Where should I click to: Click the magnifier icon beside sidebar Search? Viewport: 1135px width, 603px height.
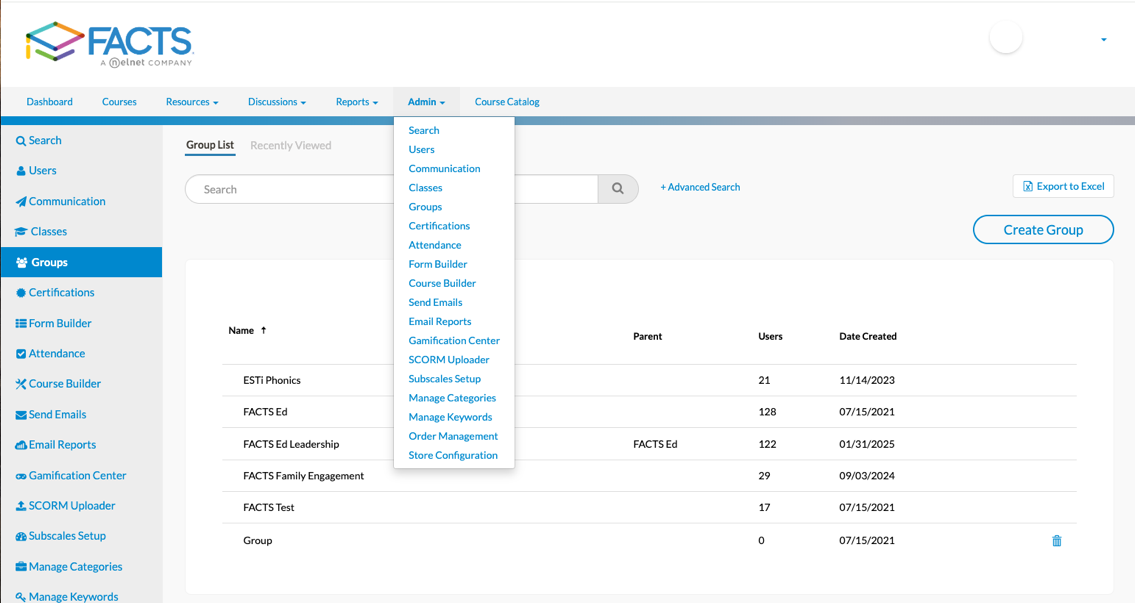(21, 141)
